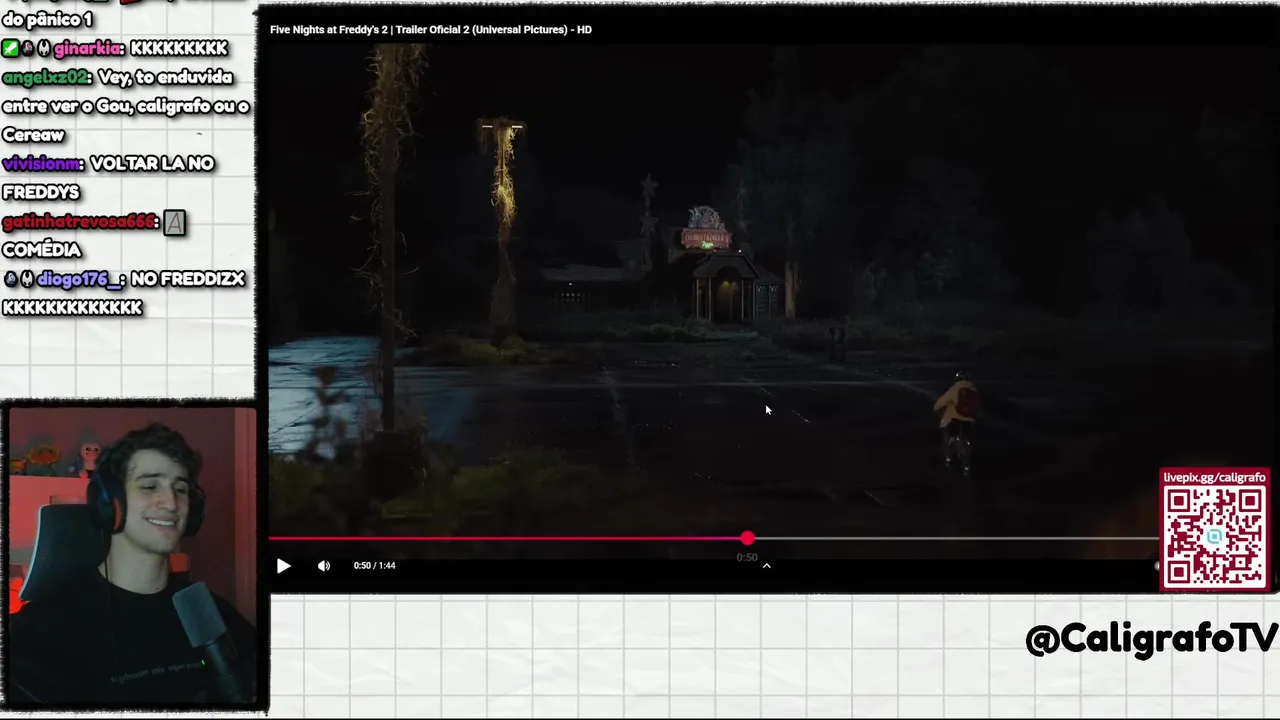This screenshot has width=1280, height=720.
Task: Click the livepix.gg/caligrafo link text
Action: click(x=1214, y=478)
